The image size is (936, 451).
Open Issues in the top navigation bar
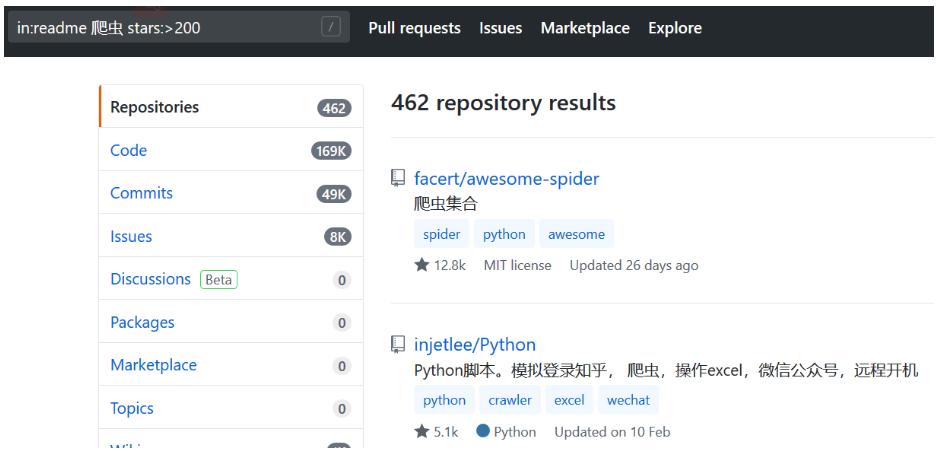(500, 28)
